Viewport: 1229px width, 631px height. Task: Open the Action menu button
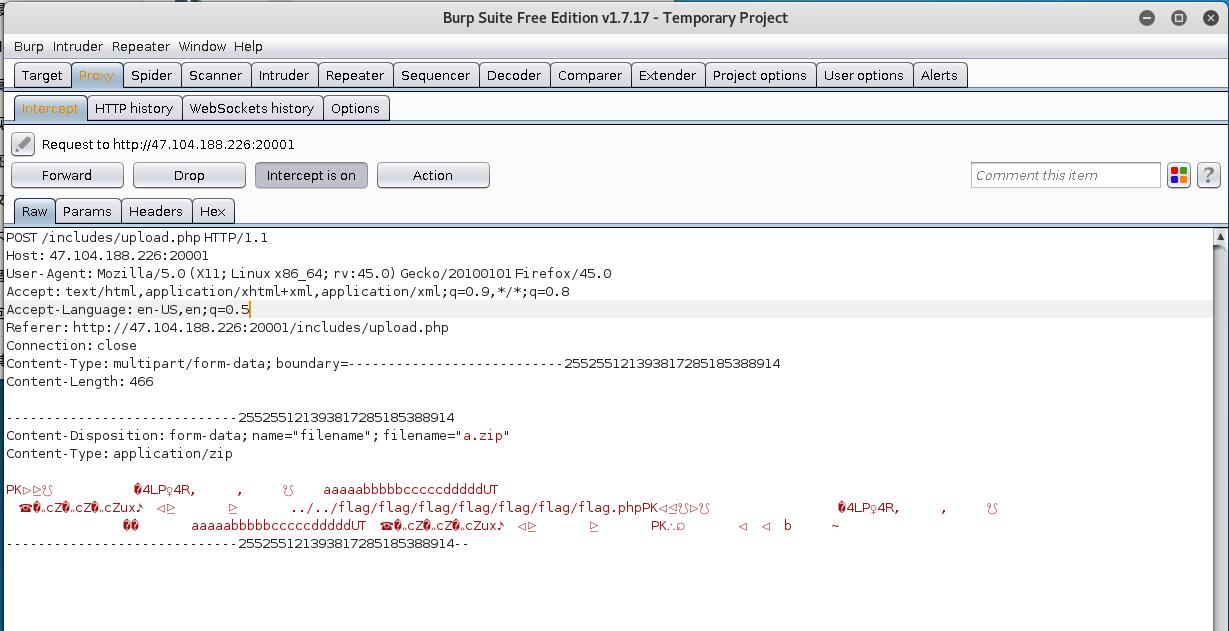click(x=433, y=175)
